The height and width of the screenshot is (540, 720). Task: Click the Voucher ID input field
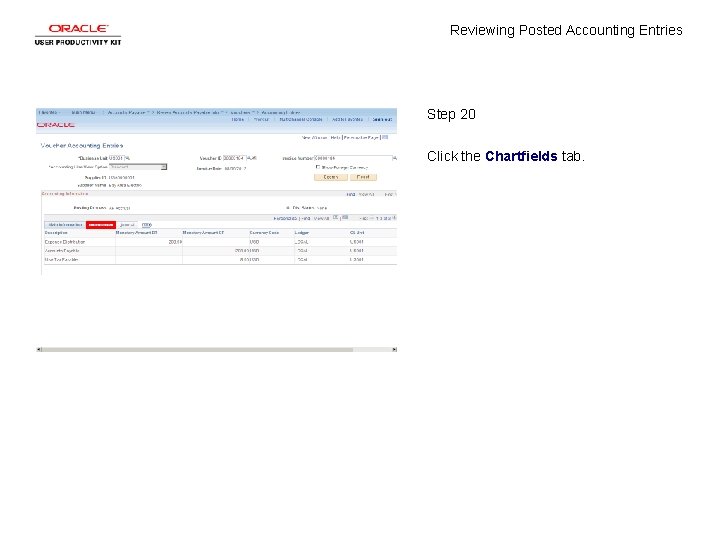pos(235,158)
